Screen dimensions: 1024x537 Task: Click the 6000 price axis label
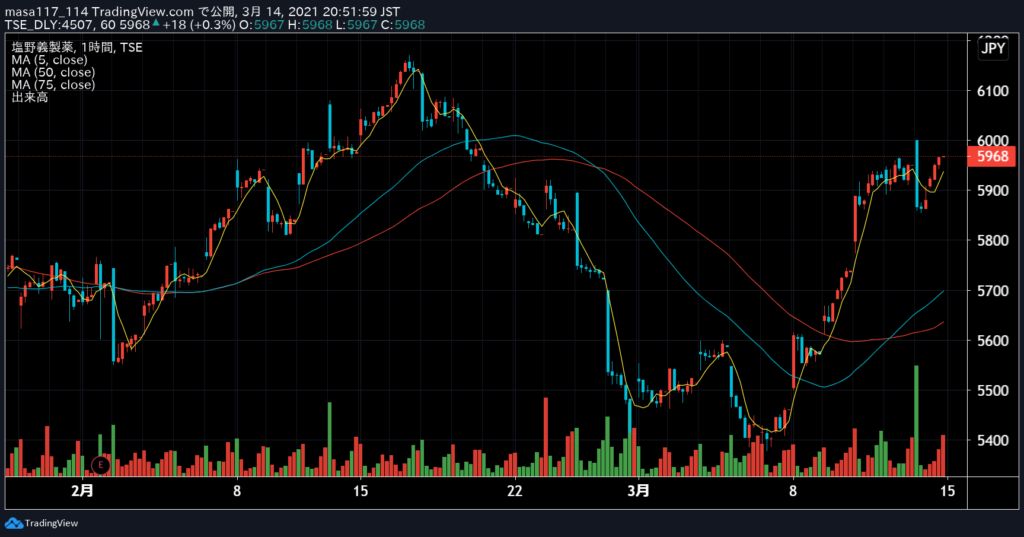tap(993, 140)
